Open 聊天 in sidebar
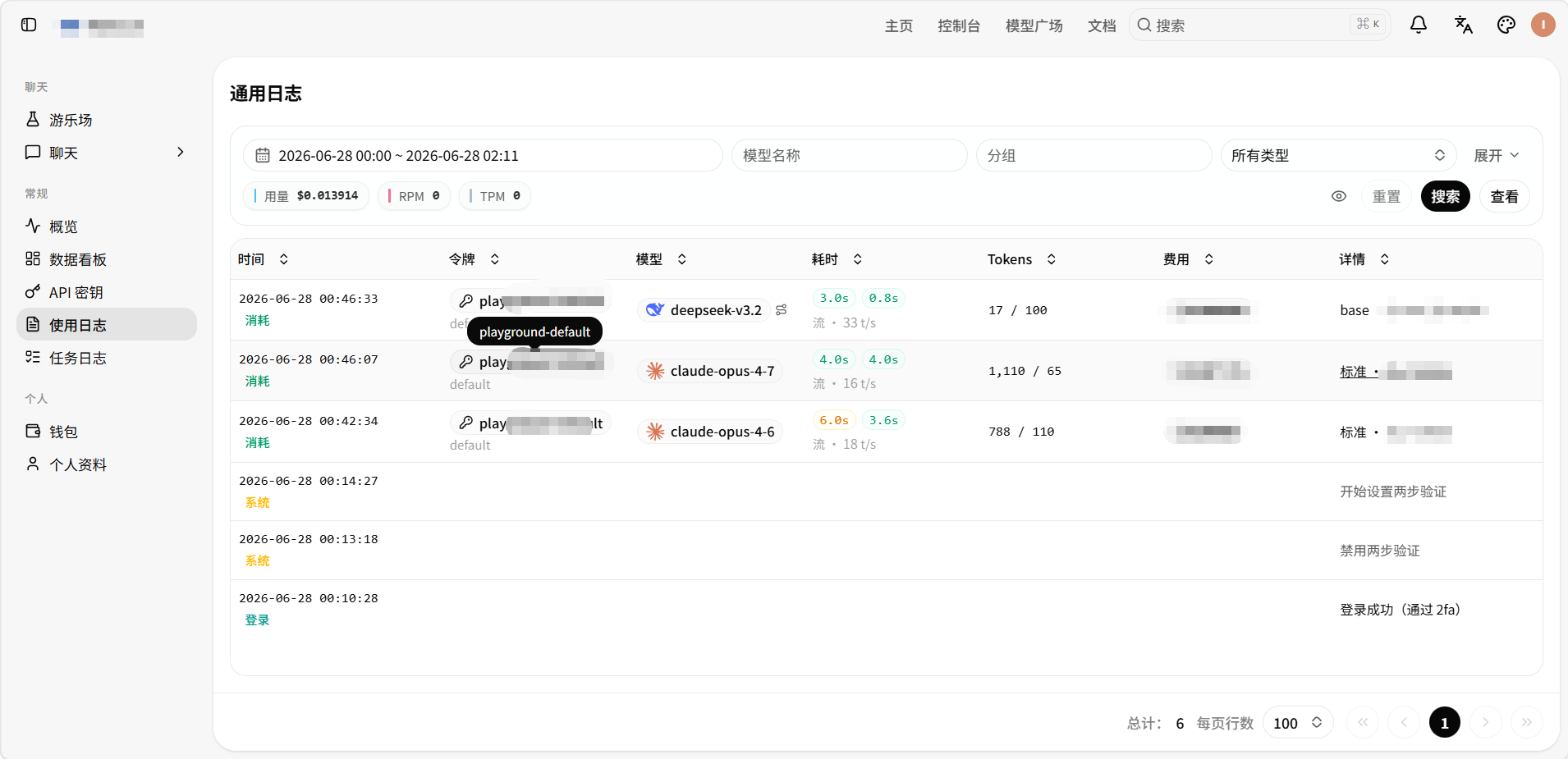The width and height of the screenshot is (1568, 759). 107,153
